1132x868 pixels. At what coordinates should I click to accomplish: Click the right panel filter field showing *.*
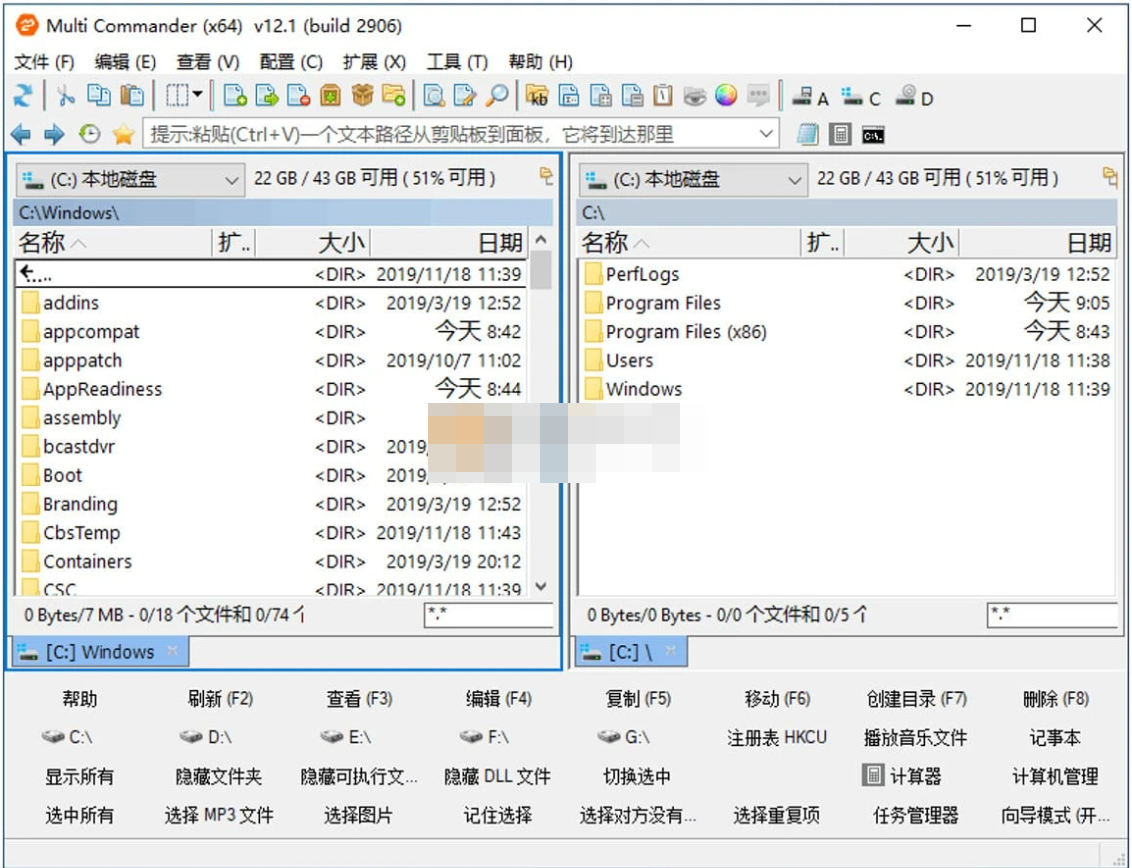[x=1050, y=615]
